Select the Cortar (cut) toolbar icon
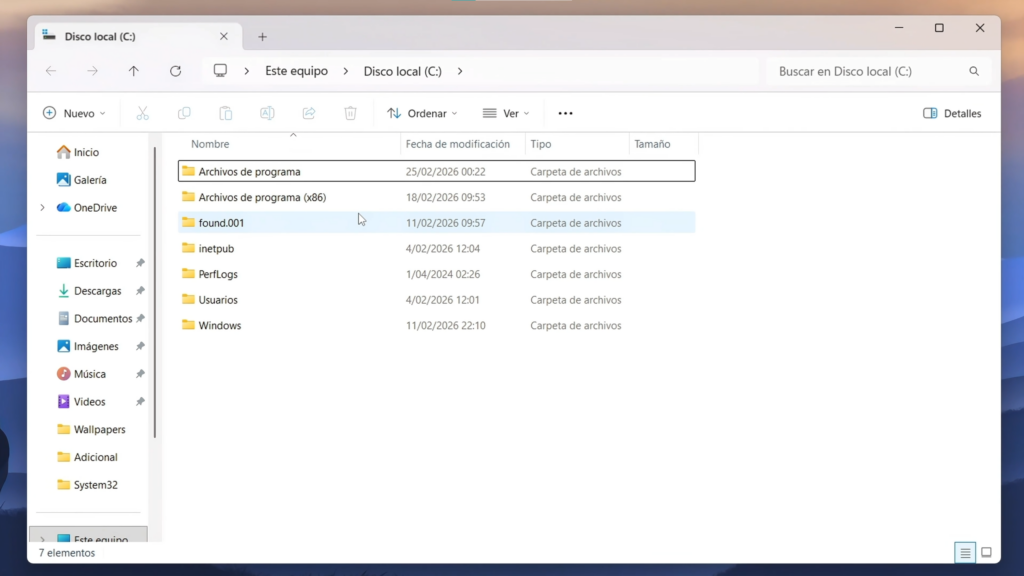The width and height of the screenshot is (1024, 576). pyautogui.click(x=143, y=113)
